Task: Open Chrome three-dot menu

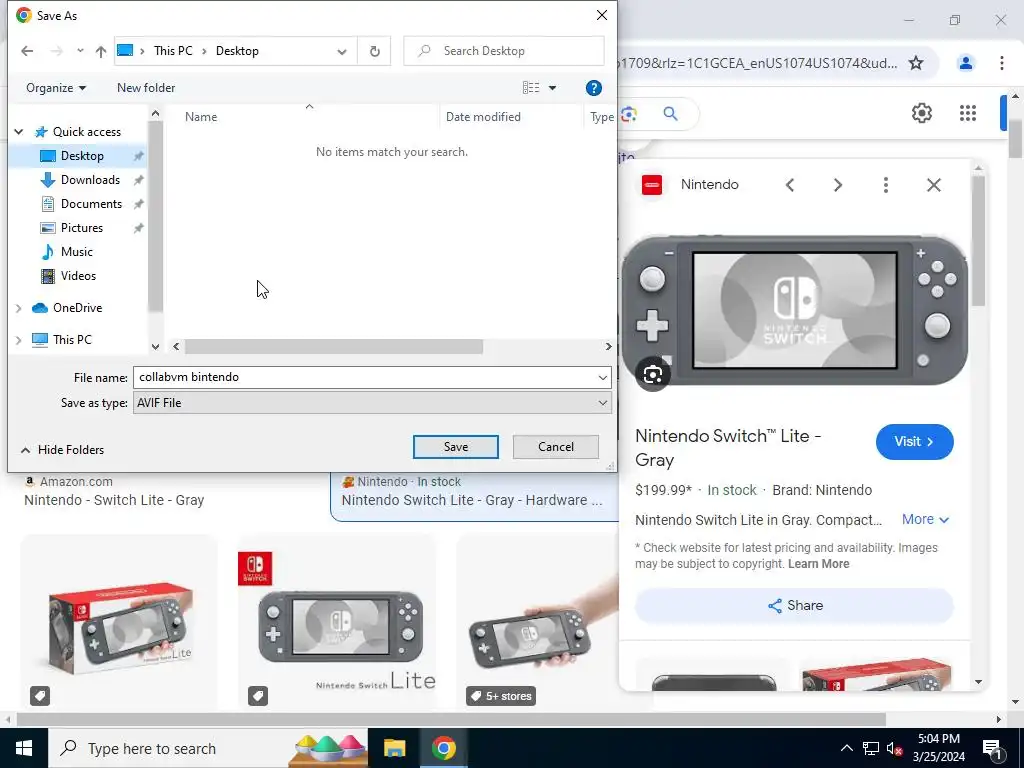Action: [x=1001, y=63]
